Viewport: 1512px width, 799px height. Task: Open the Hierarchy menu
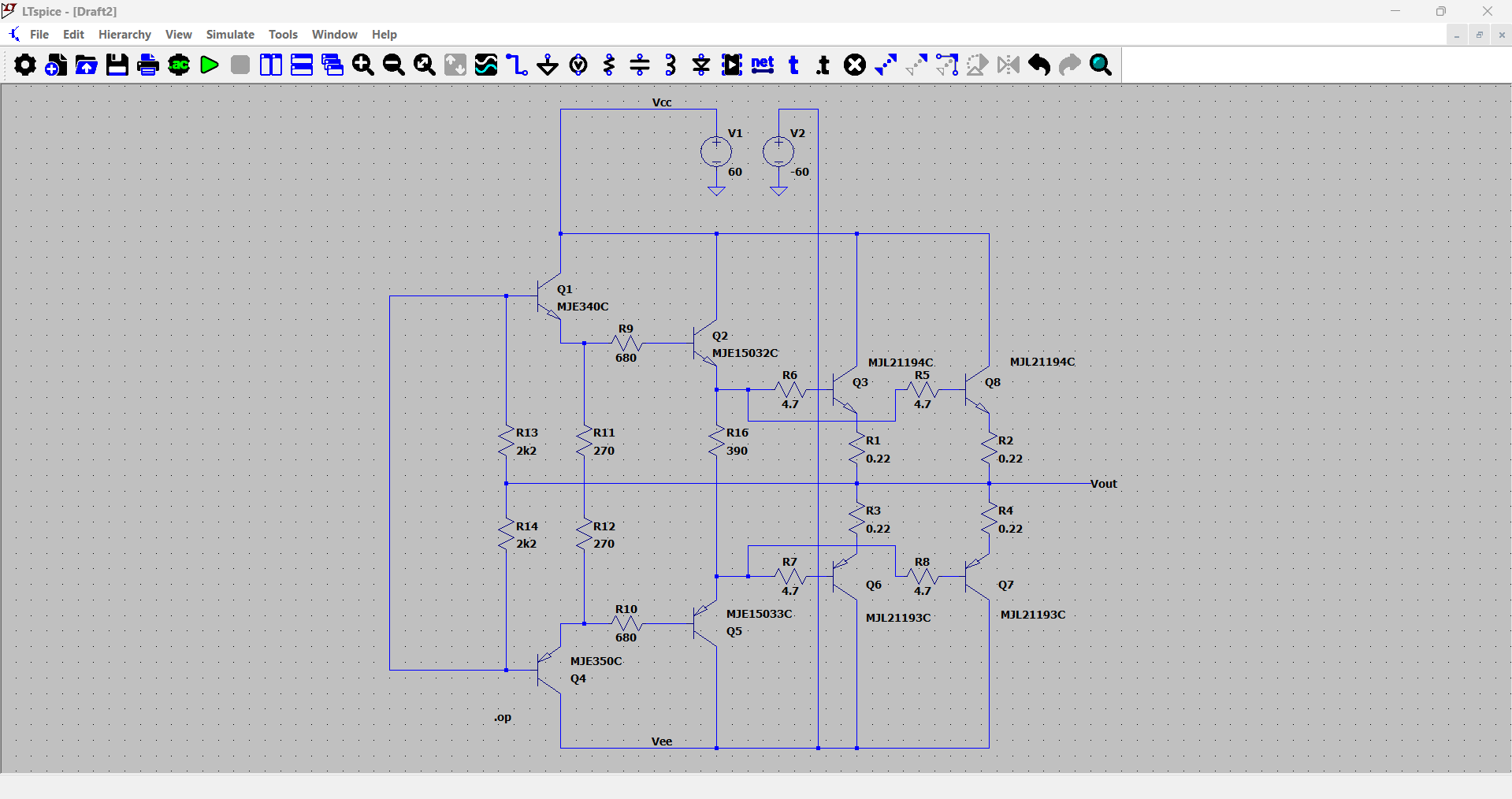pos(124,35)
